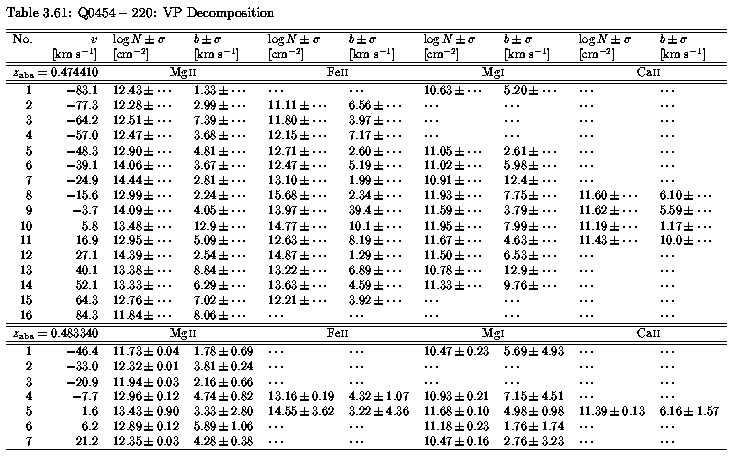Select the MgI column density "10.63±···"

453,90
